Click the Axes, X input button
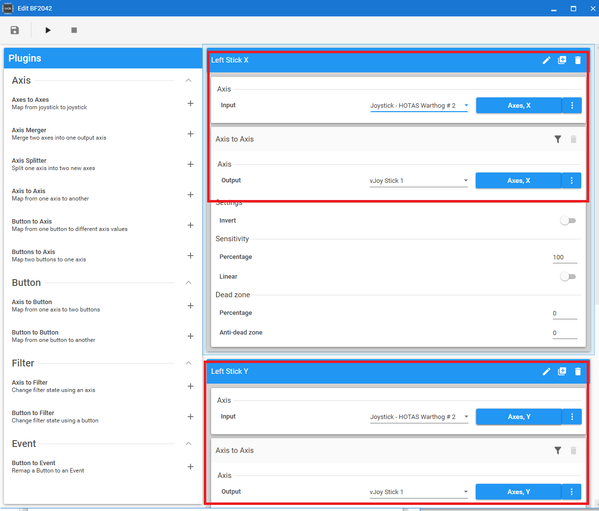599x511 pixels. point(519,105)
